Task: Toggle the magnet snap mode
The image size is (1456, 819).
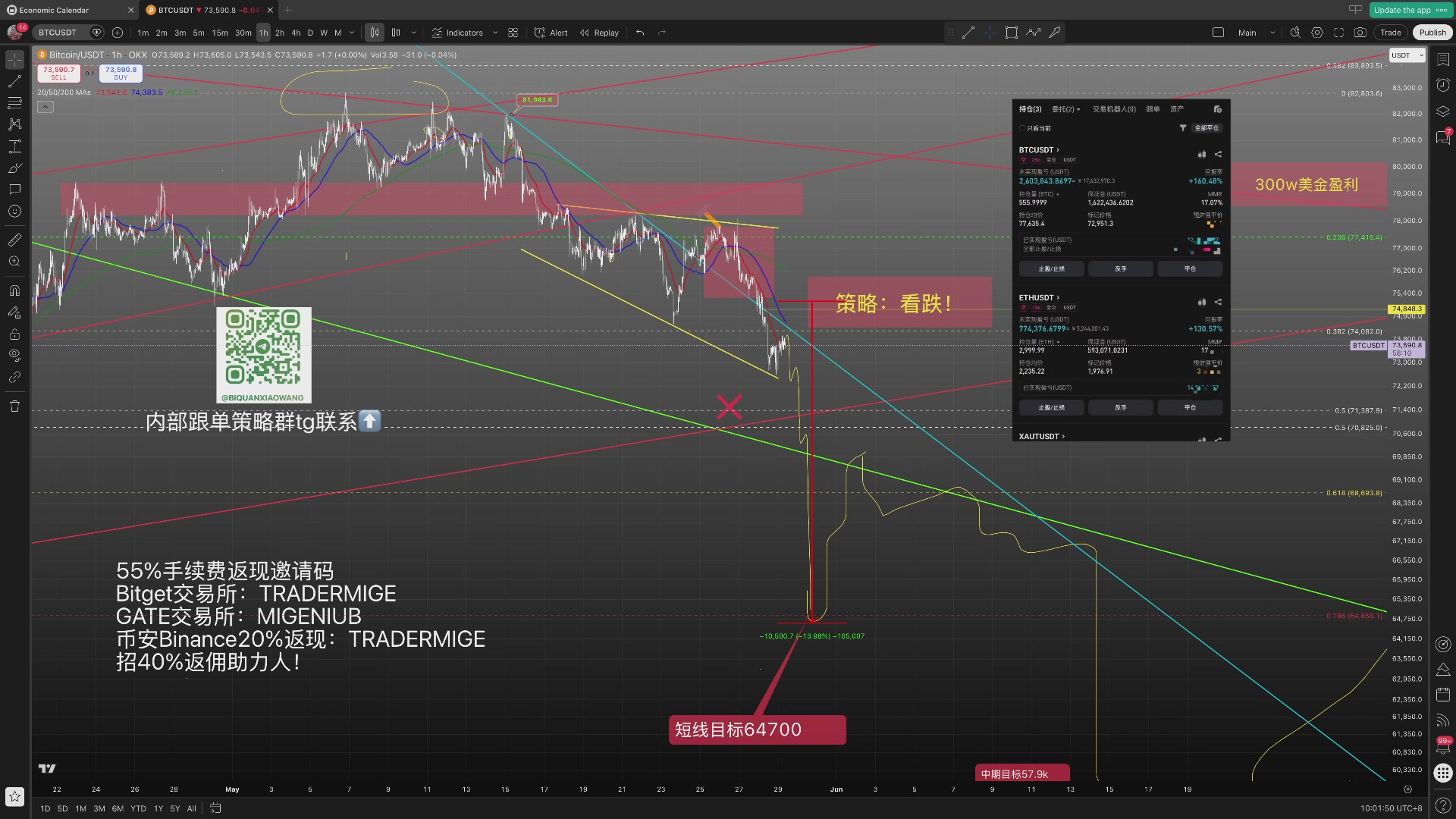Action: 14,290
